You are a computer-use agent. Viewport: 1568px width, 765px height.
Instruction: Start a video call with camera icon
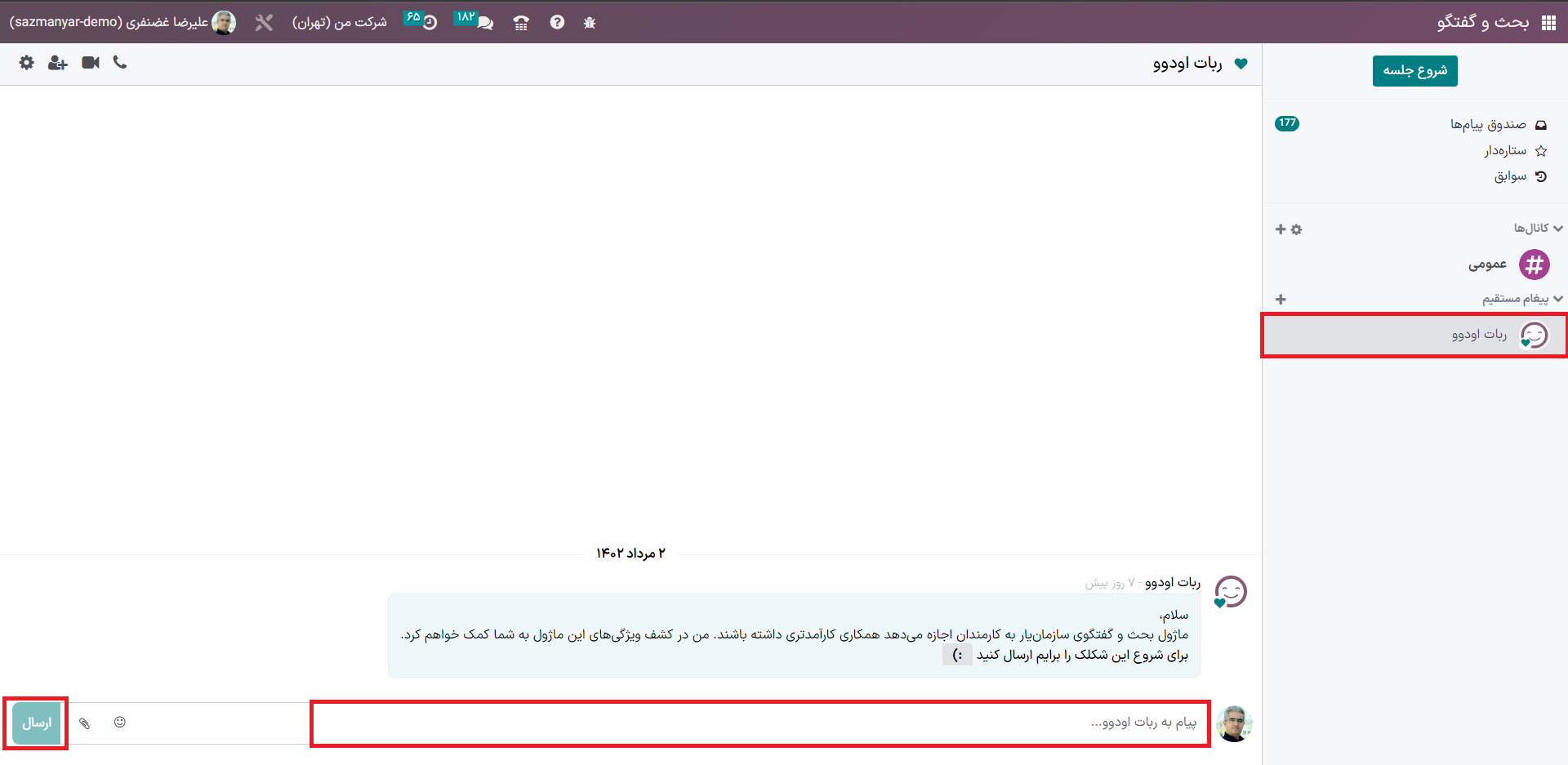[x=91, y=63]
